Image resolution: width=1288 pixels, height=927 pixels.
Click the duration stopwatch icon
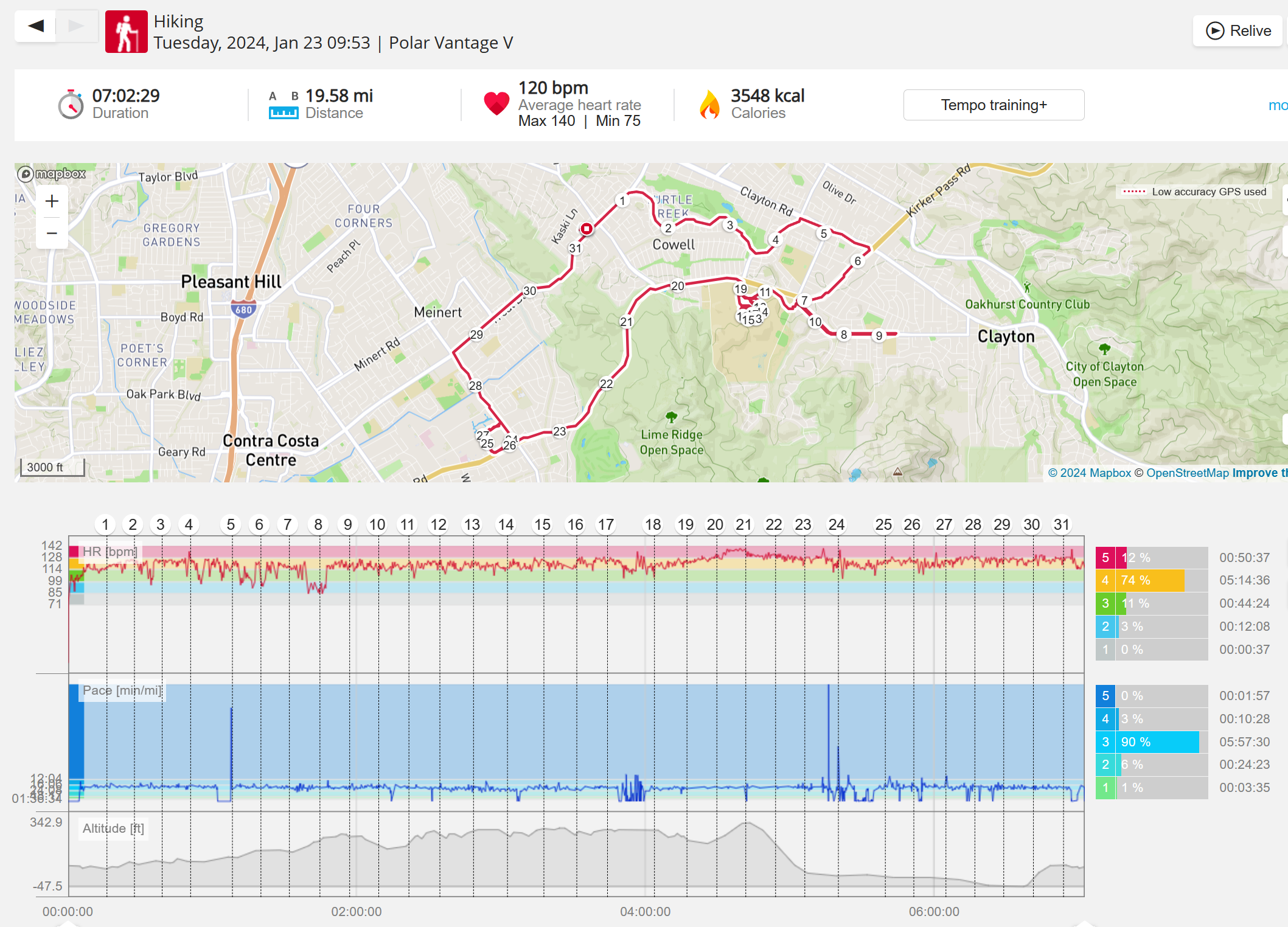(x=71, y=105)
